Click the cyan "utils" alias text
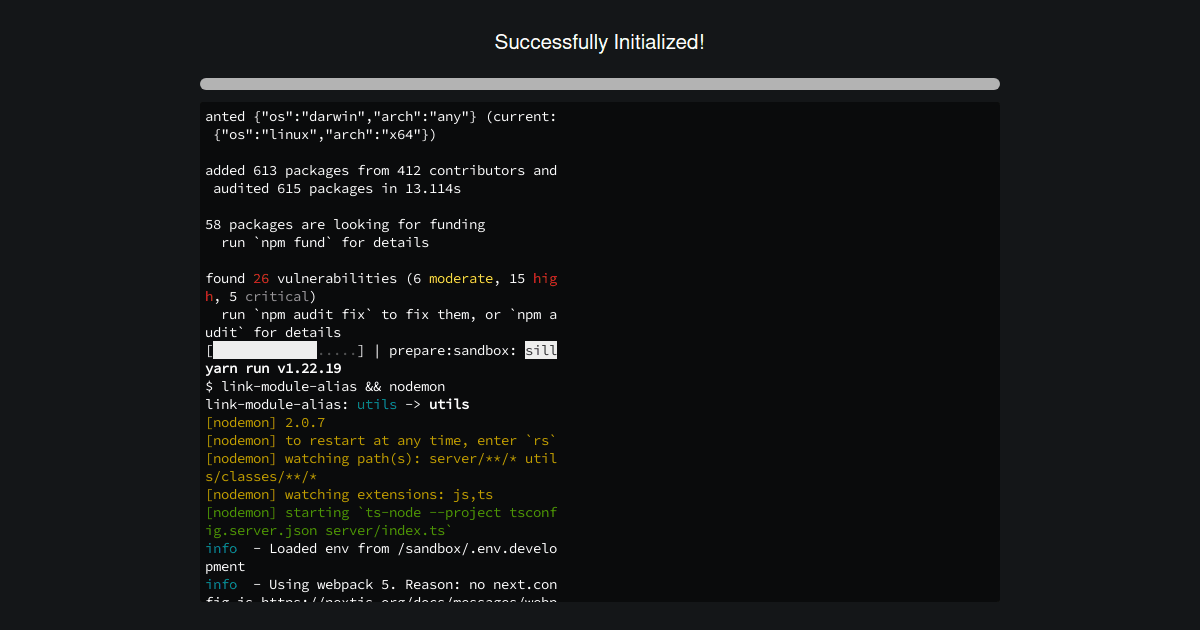This screenshot has width=1200, height=630. click(x=377, y=404)
